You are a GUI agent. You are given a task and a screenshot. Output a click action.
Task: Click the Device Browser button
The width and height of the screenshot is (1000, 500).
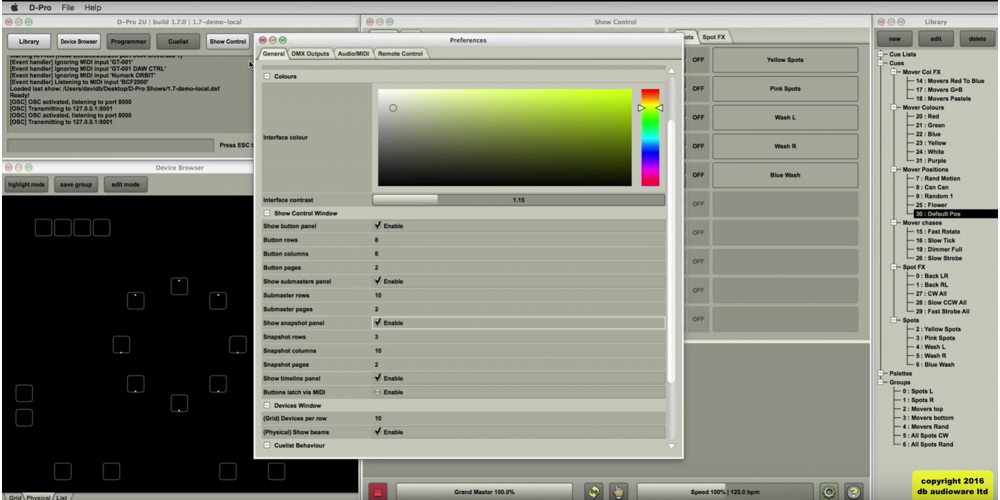coord(78,41)
